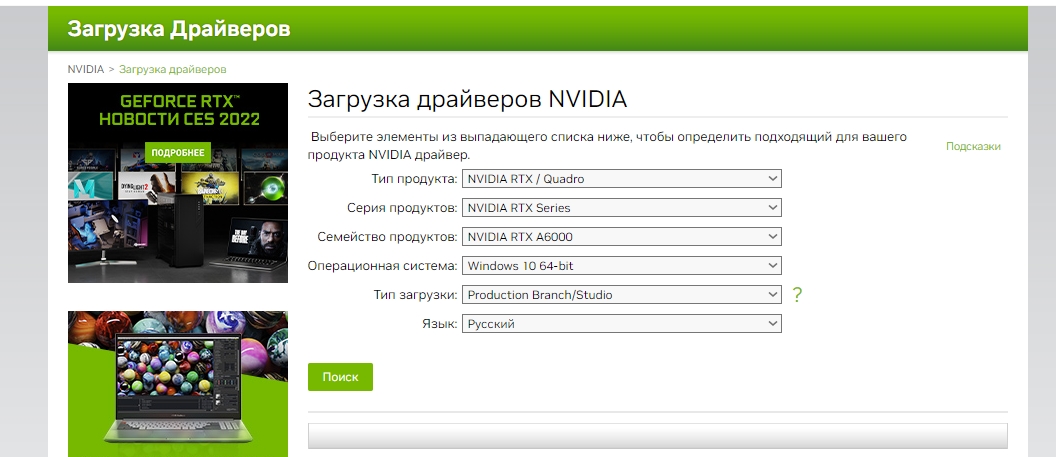Screen dimensions: 1056x457
Task: Click the green Поиск button
Action: [340, 377]
